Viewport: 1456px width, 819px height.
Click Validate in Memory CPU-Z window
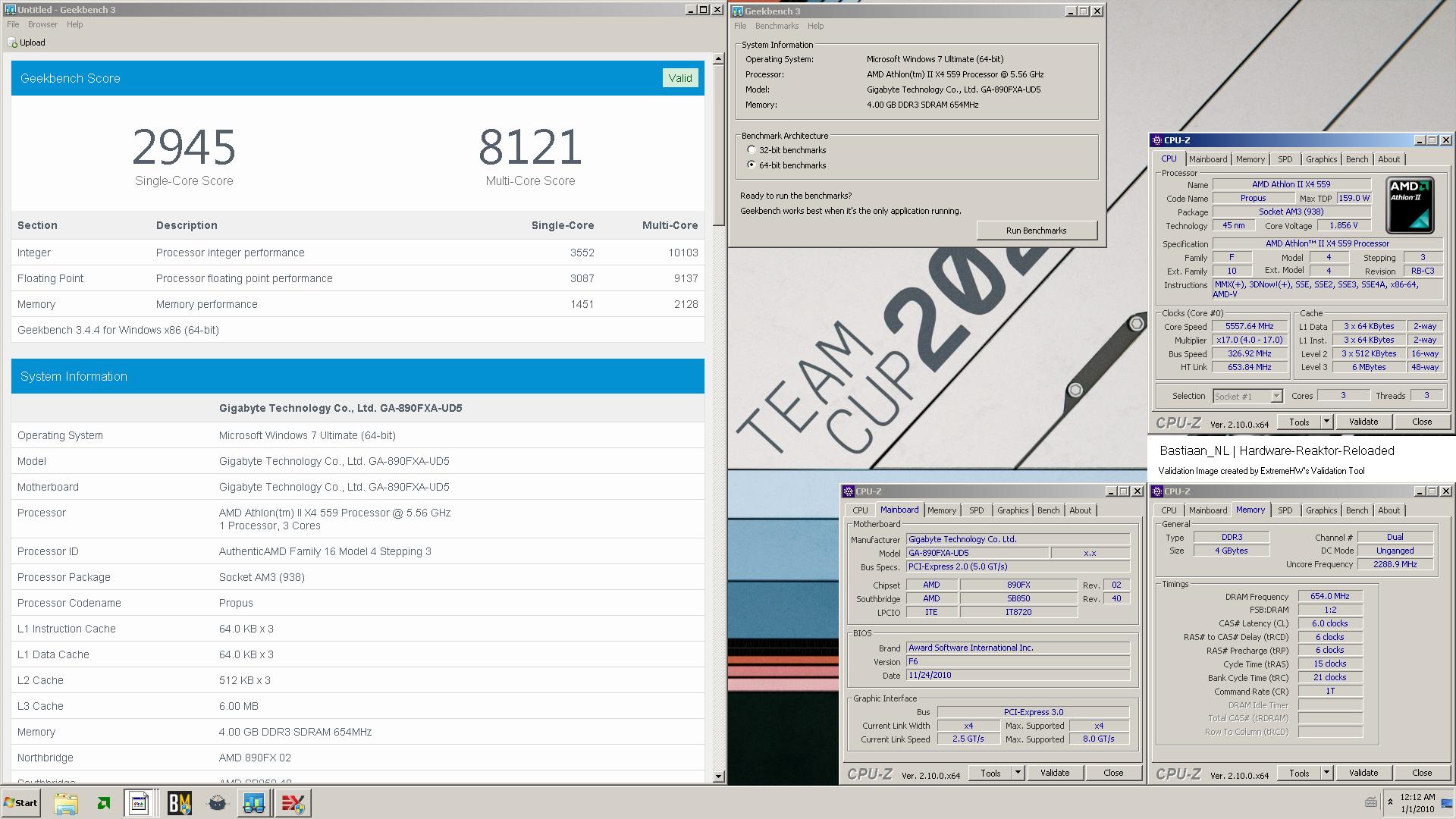(x=1363, y=773)
